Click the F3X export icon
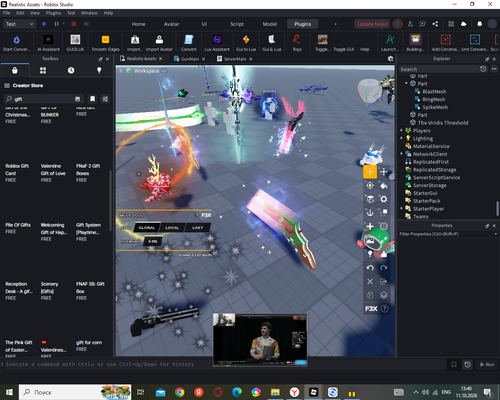This screenshot has height=400, width=500. pyautogui.click(x=384, y=281)
